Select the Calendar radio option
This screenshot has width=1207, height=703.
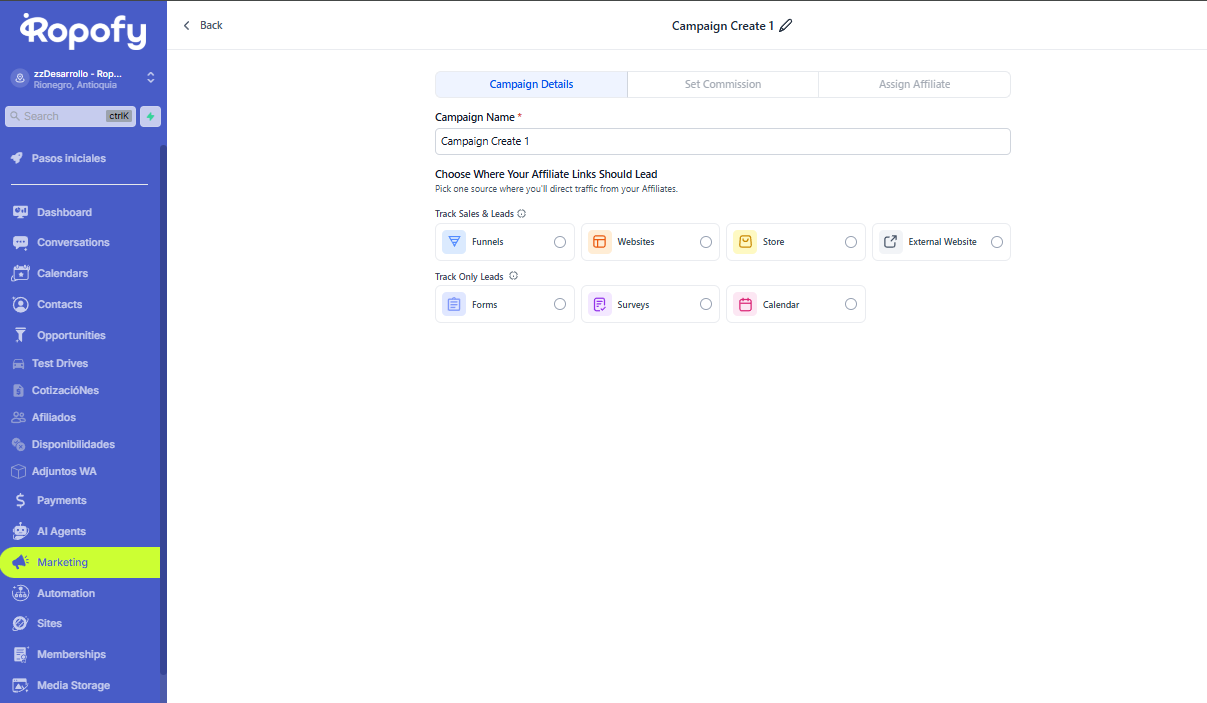click(851, 304)
